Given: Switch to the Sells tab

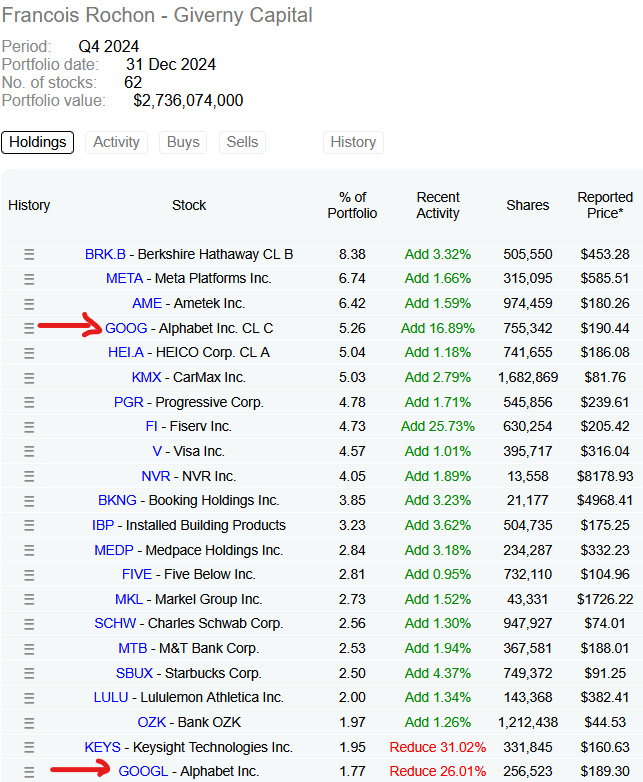Looking at the screenshot, I should [x=242, y=142].
